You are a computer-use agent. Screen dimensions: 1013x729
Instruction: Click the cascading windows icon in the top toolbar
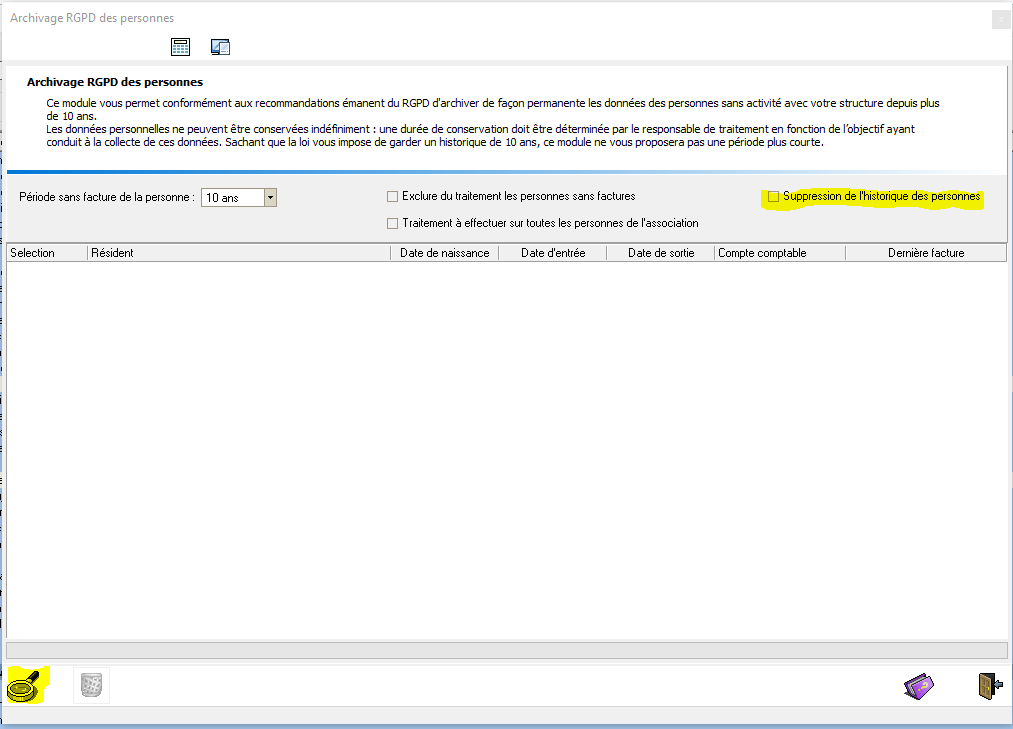tap(220, 47)
